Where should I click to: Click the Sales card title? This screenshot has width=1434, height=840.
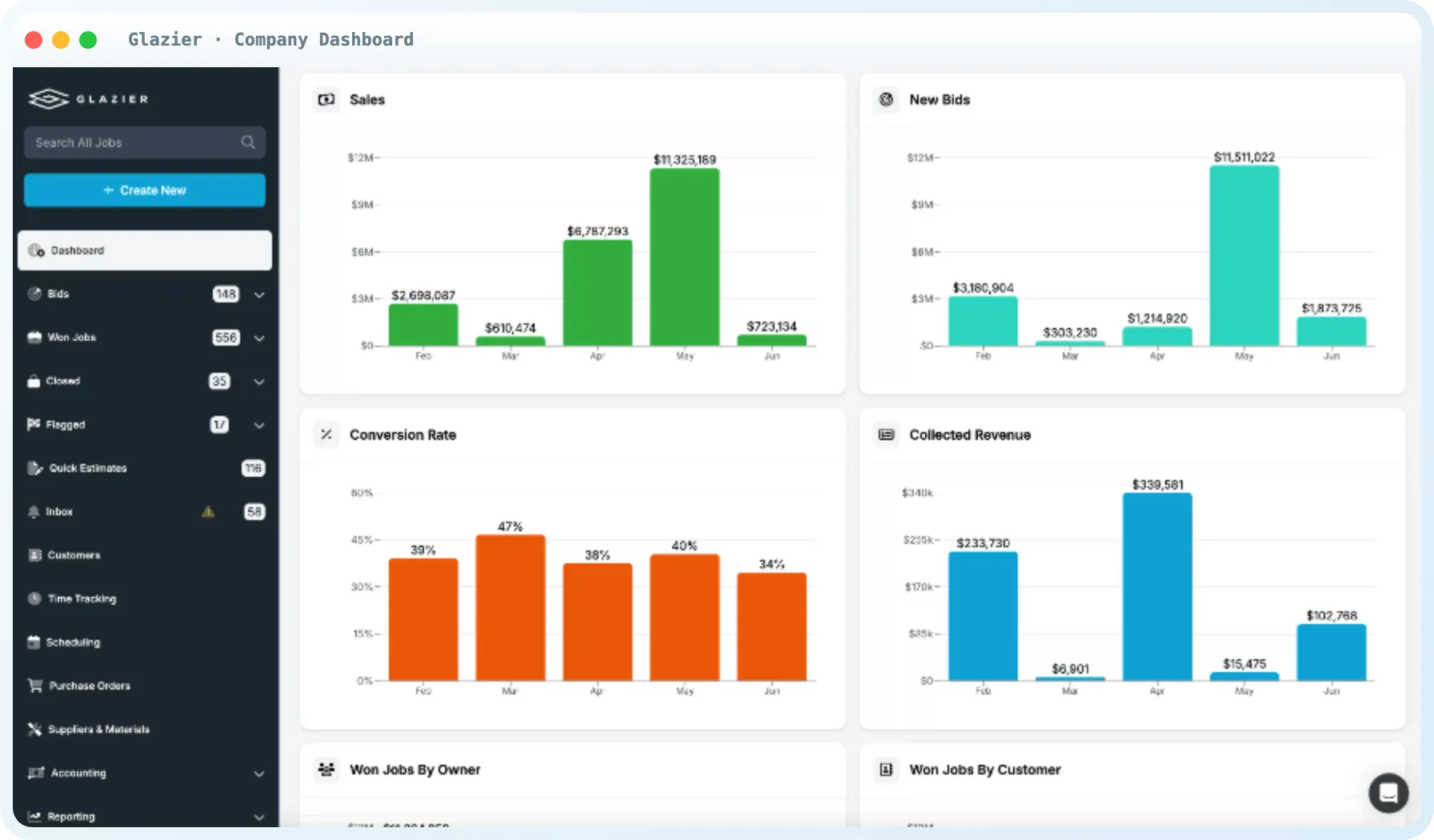click(367, 100)
